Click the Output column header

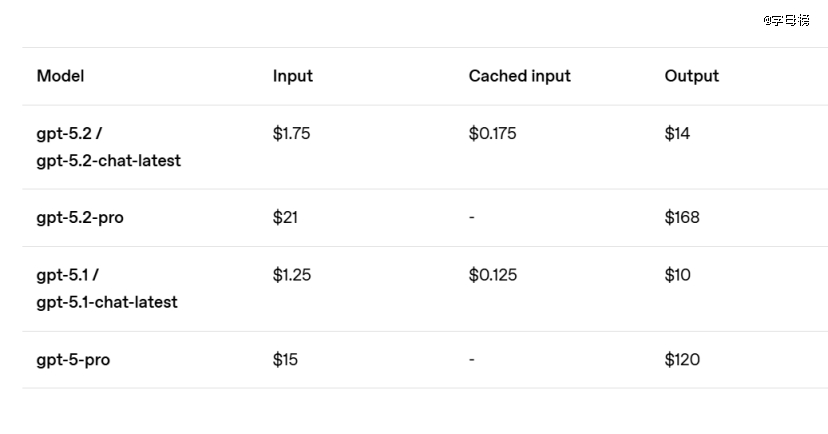[x=691, y=76]
